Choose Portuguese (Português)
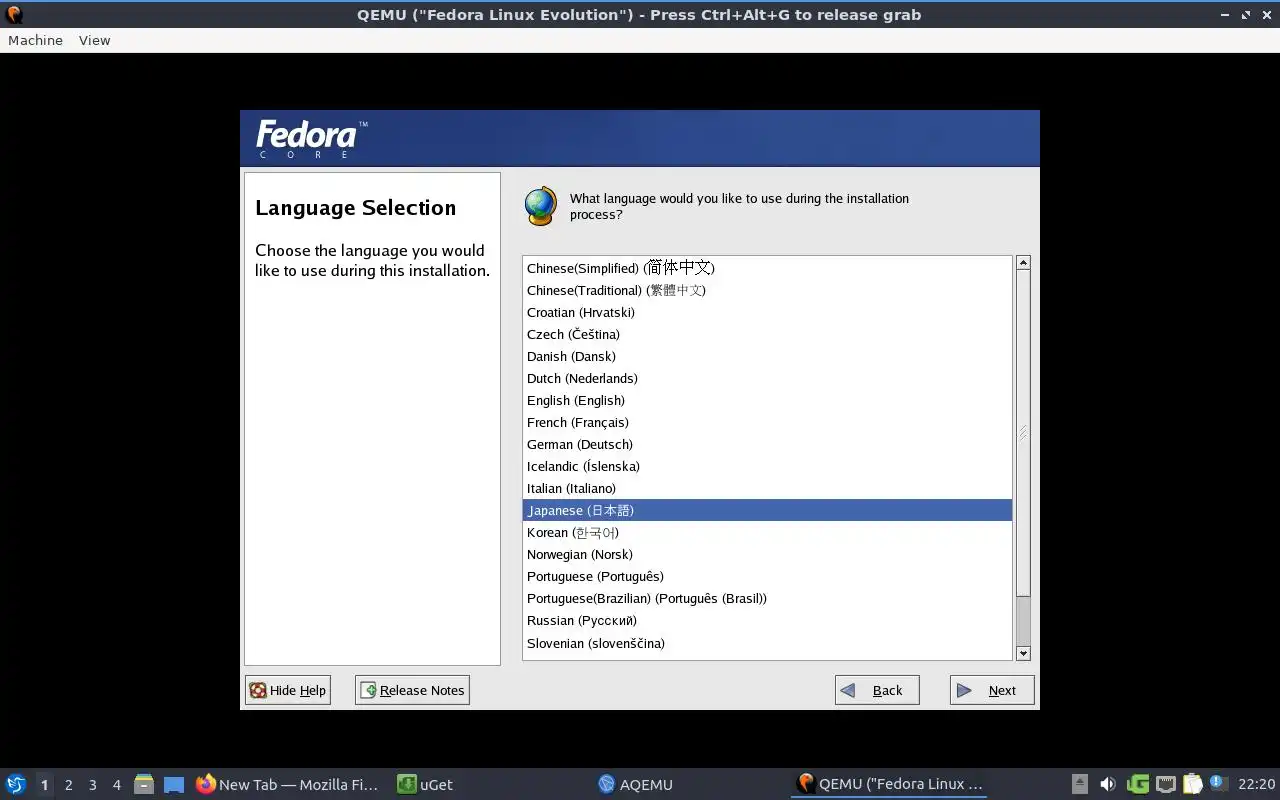 click(767, 576)
